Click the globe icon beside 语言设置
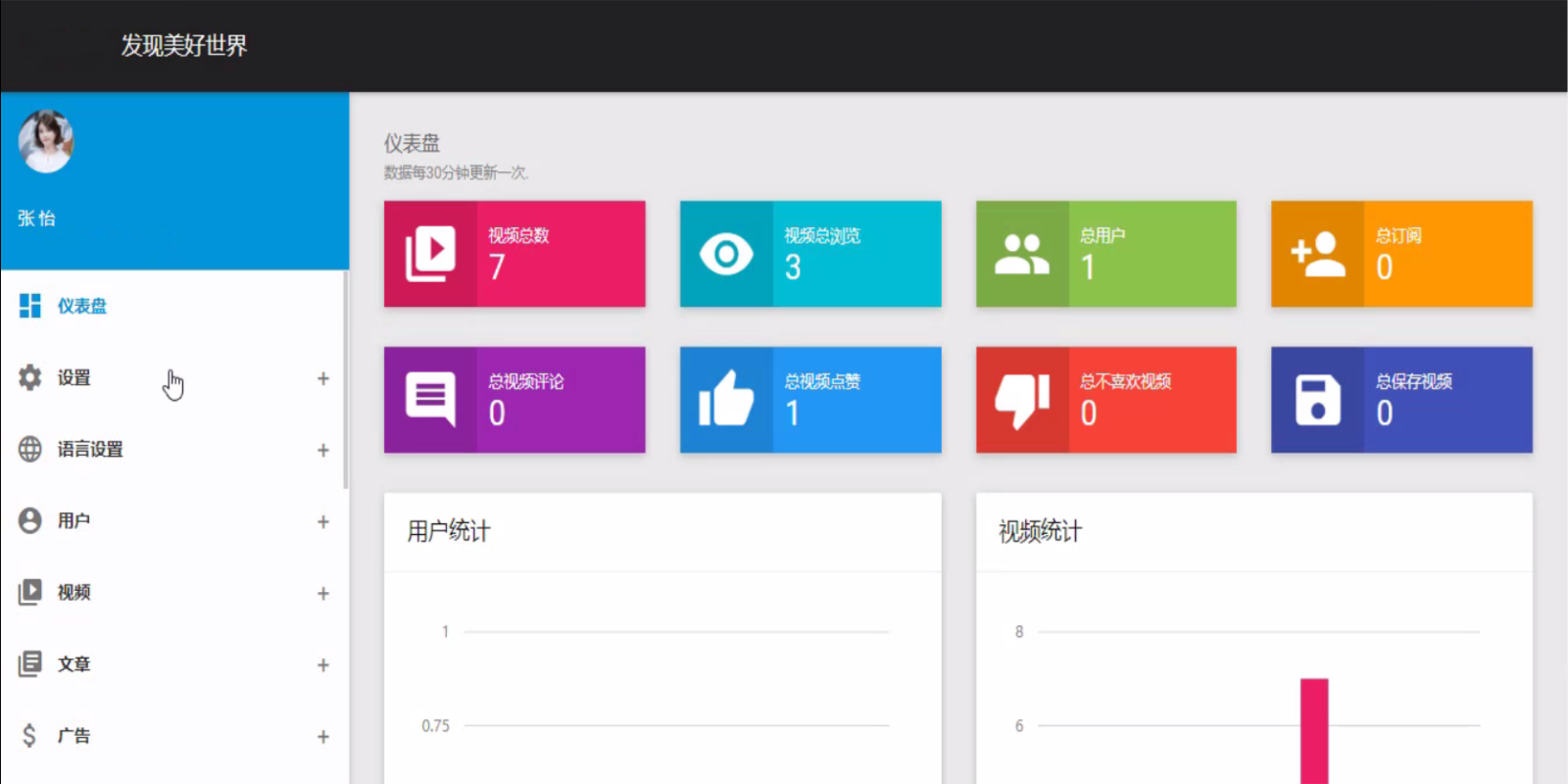The height and width of the screenshot is (784, 1568). pyautogui.click(x=30, y=449)
